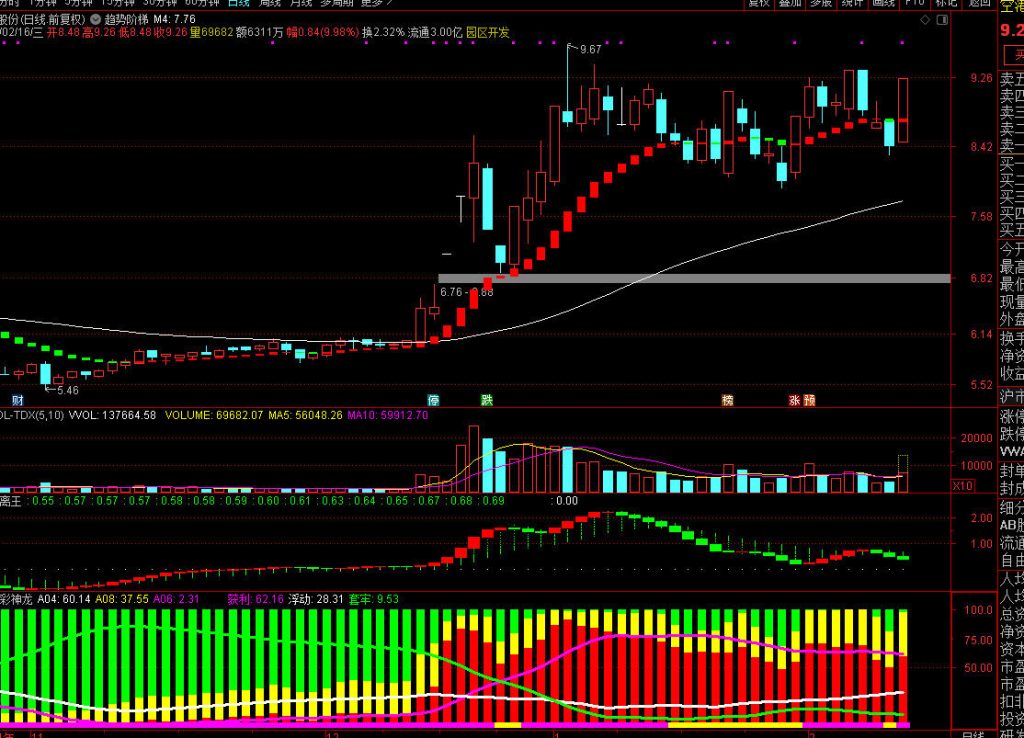Switch to 周线 weekly chart period
This screenshot has height=738, width=1024.
click(x=270, y=3)
